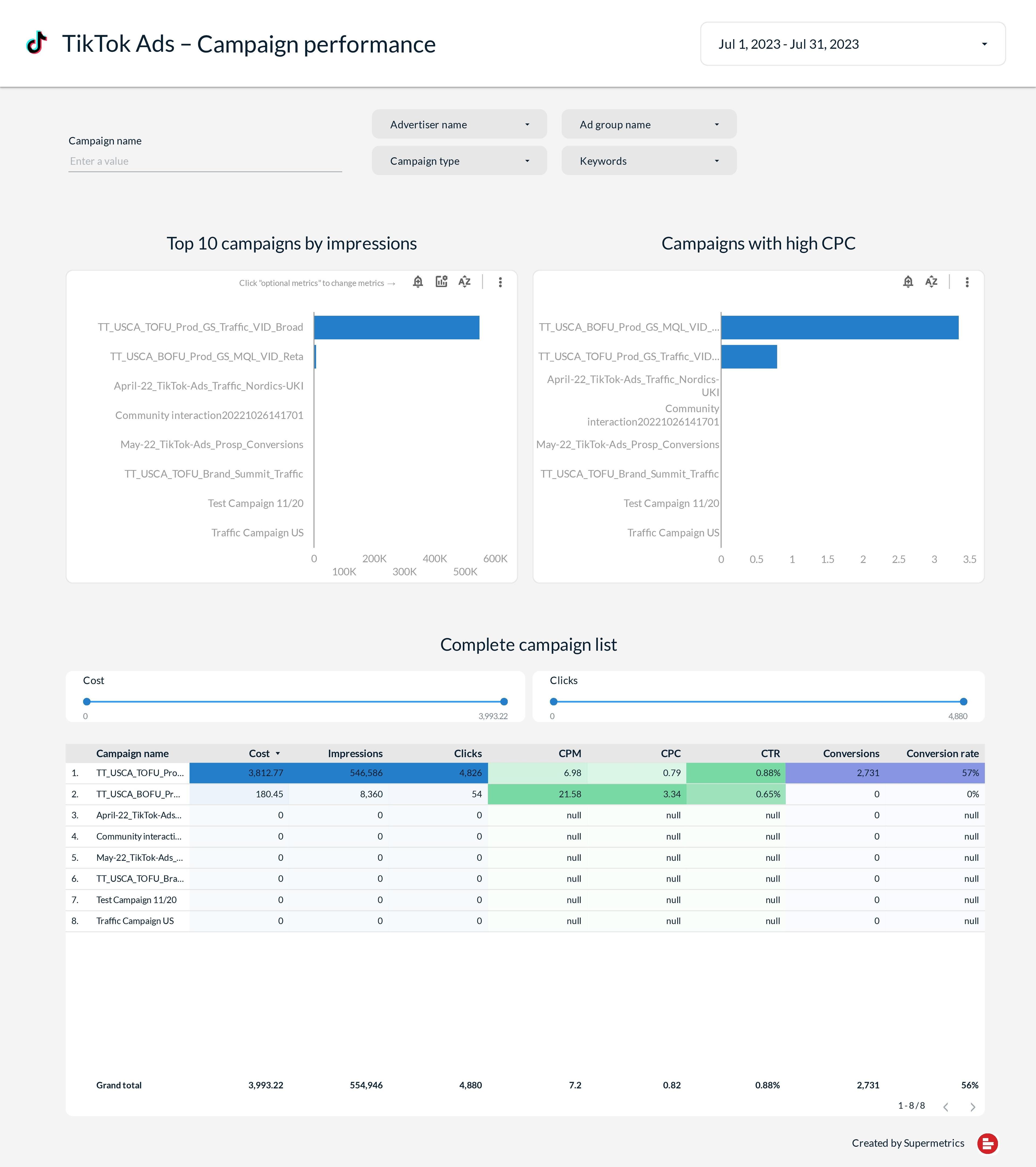
Task: Go to next table page arrow
Action: 973,1107
